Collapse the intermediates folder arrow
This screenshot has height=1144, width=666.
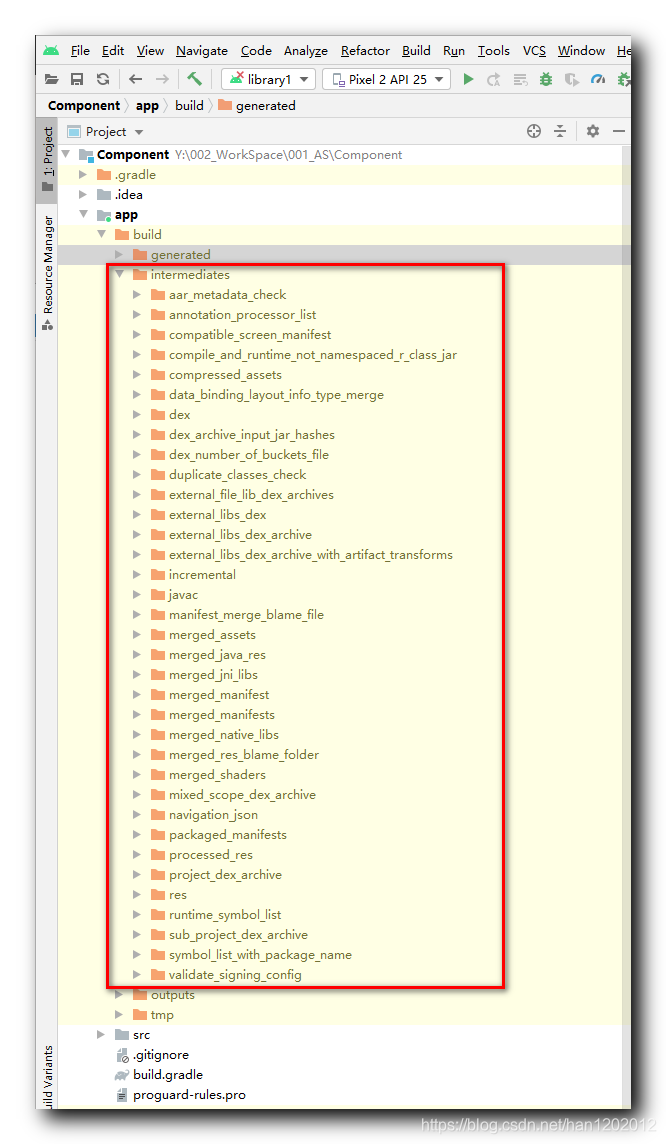(119, 274)
